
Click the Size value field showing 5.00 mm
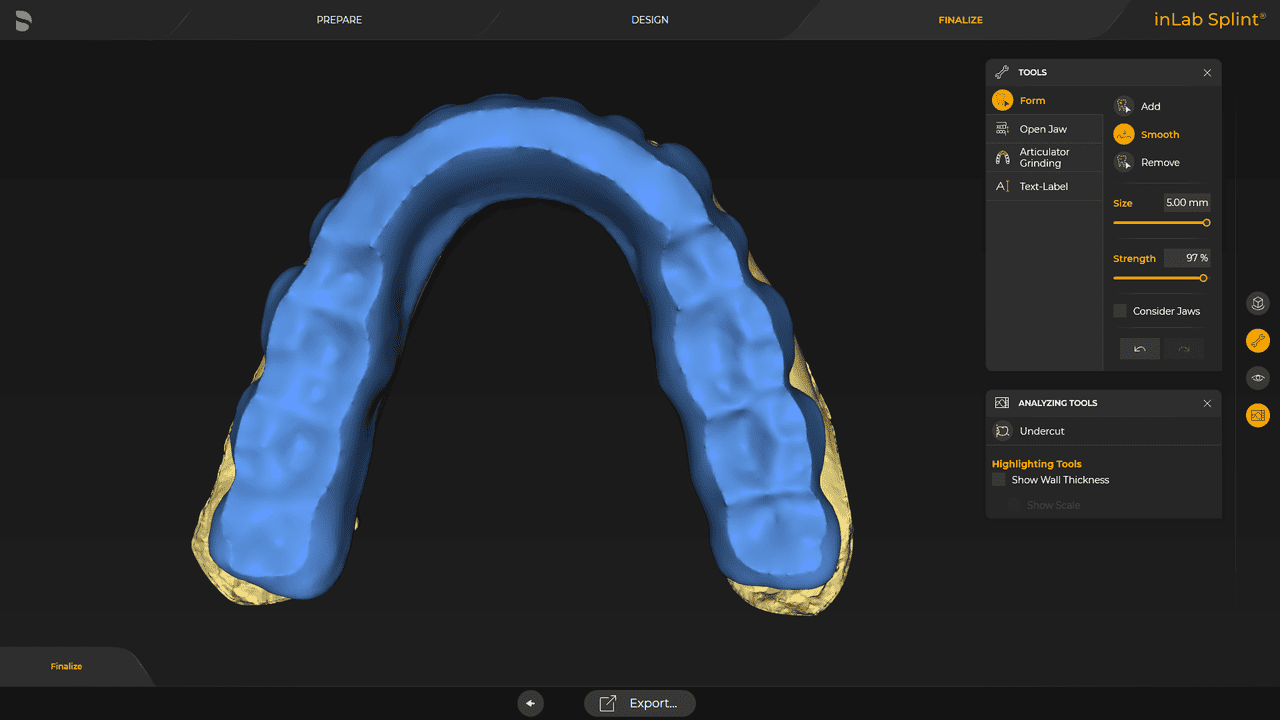pos(1186,202)
